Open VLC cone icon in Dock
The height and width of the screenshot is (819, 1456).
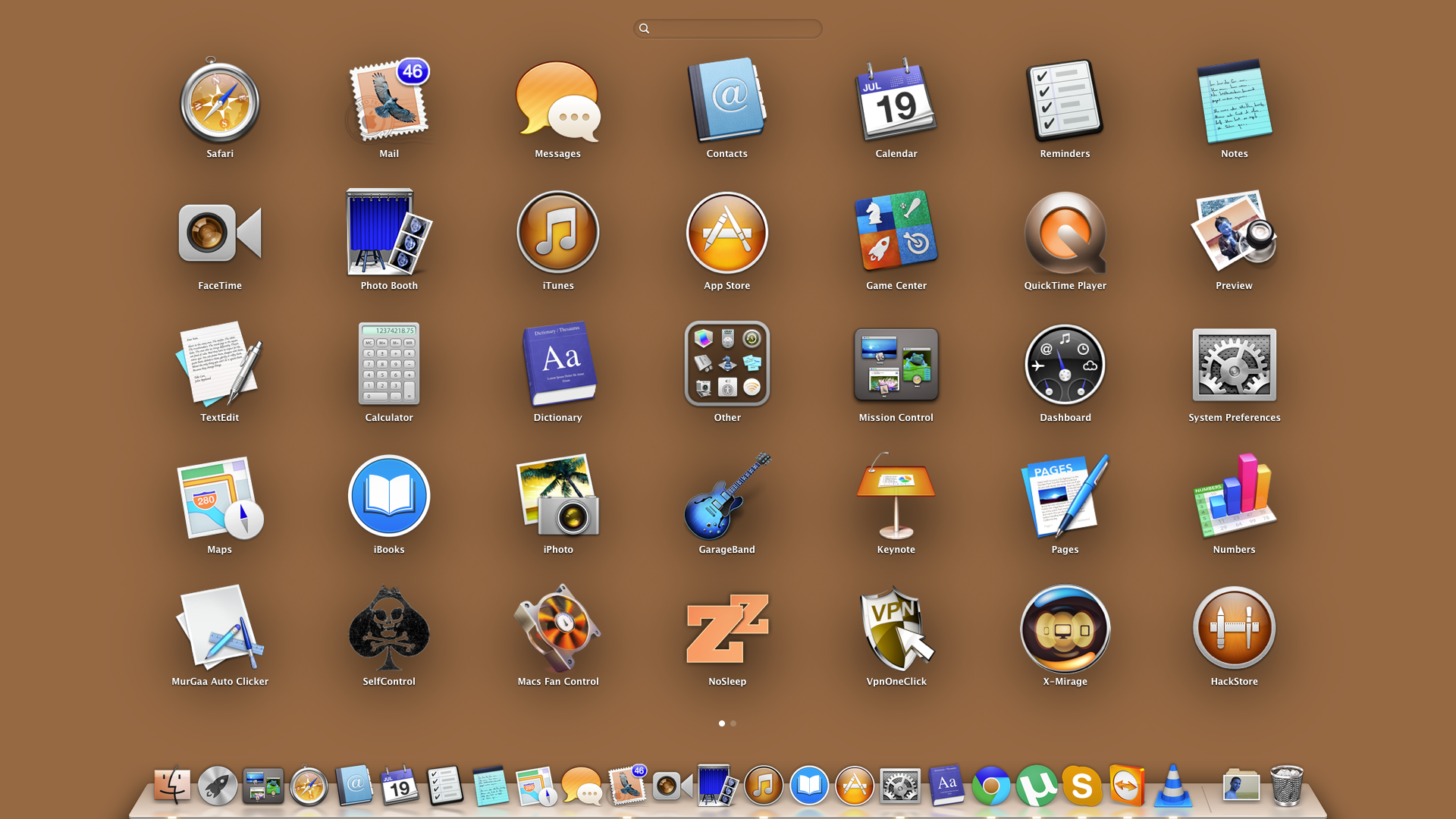[1172, 786]
